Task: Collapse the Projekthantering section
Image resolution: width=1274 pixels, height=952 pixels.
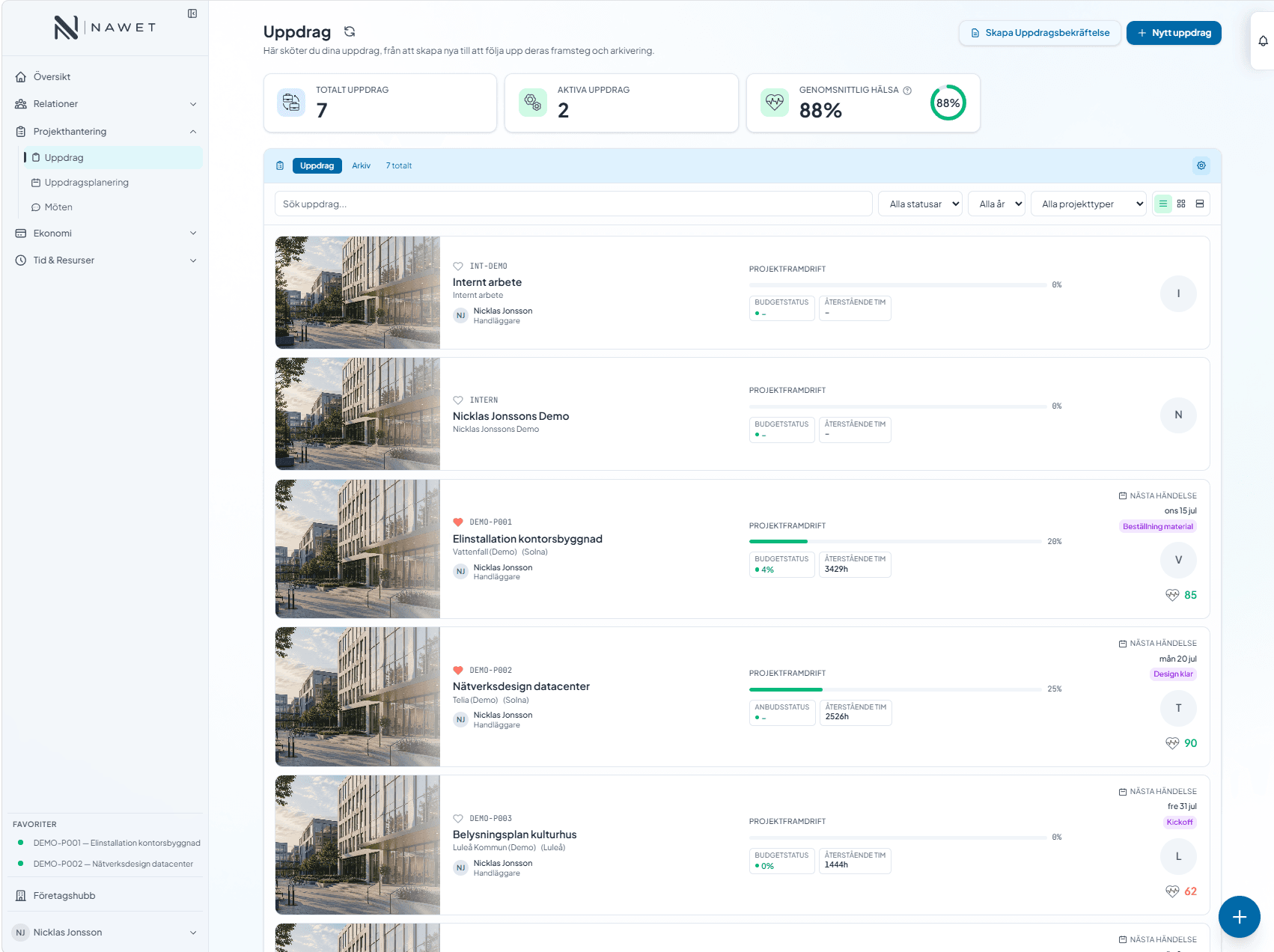Action: (x=106, y=132)
